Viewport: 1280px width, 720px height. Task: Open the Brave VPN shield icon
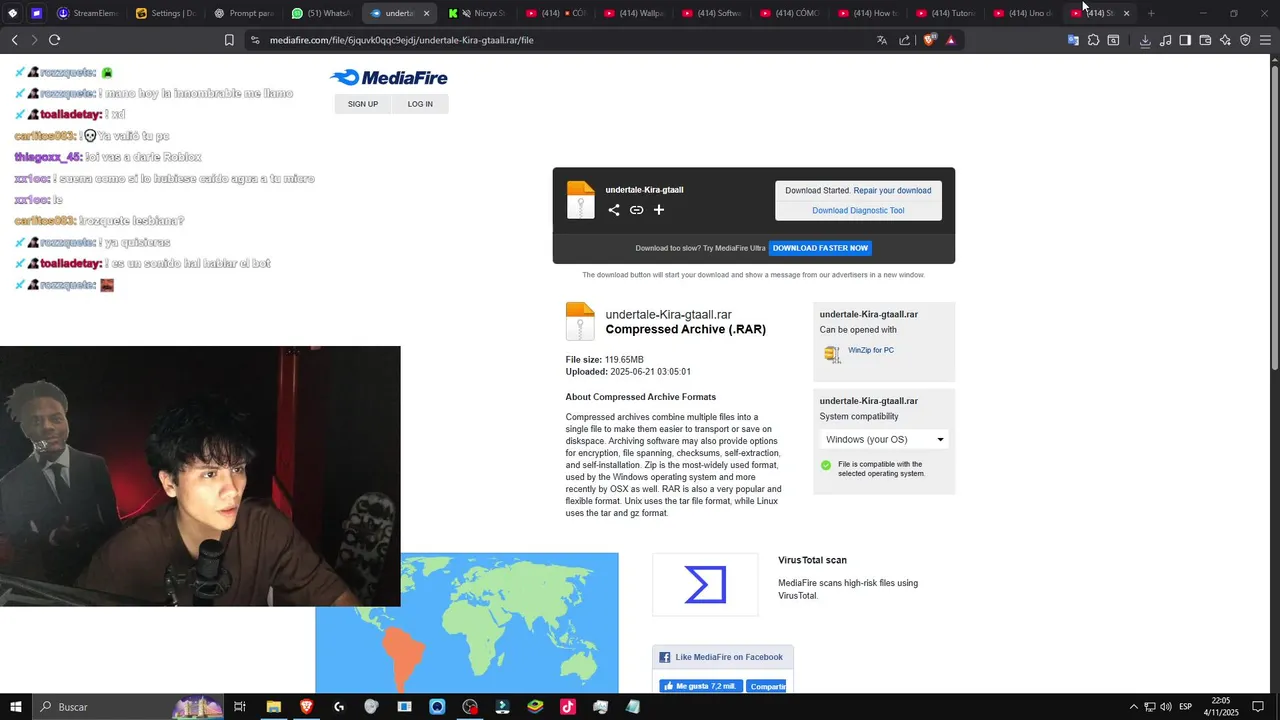pyautogui.click(x=1245, y=40)
